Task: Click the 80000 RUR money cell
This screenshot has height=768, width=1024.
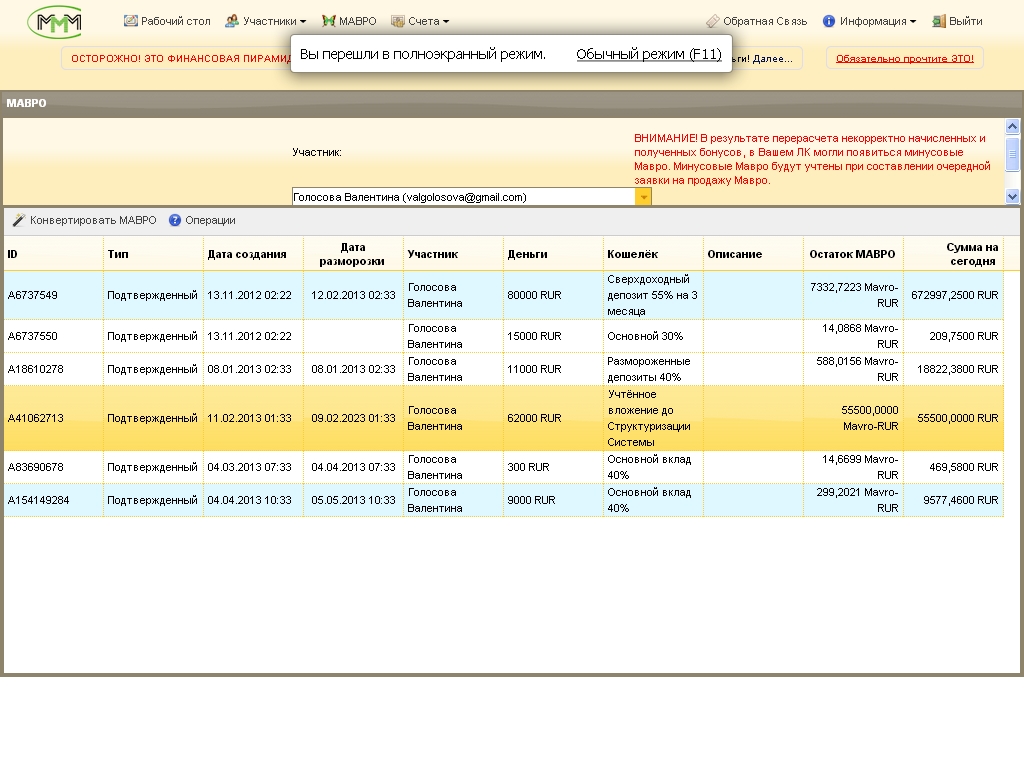Action: click(553, 295)
